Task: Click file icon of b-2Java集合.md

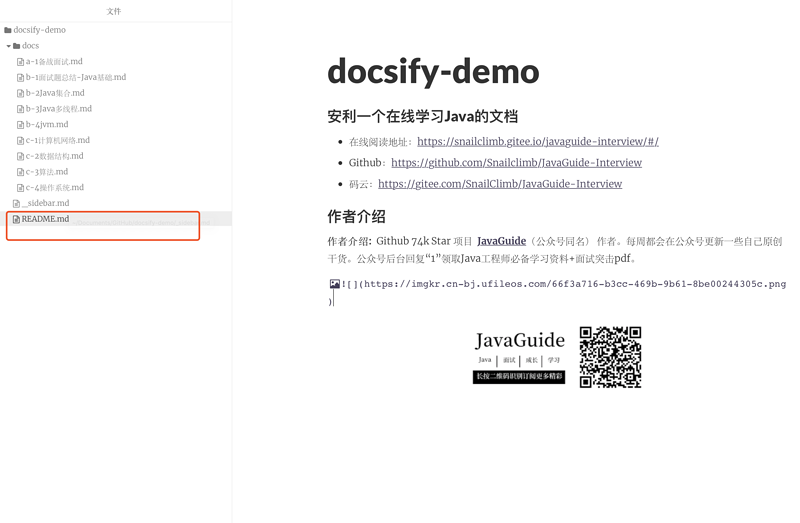Action: pos(20,93)
